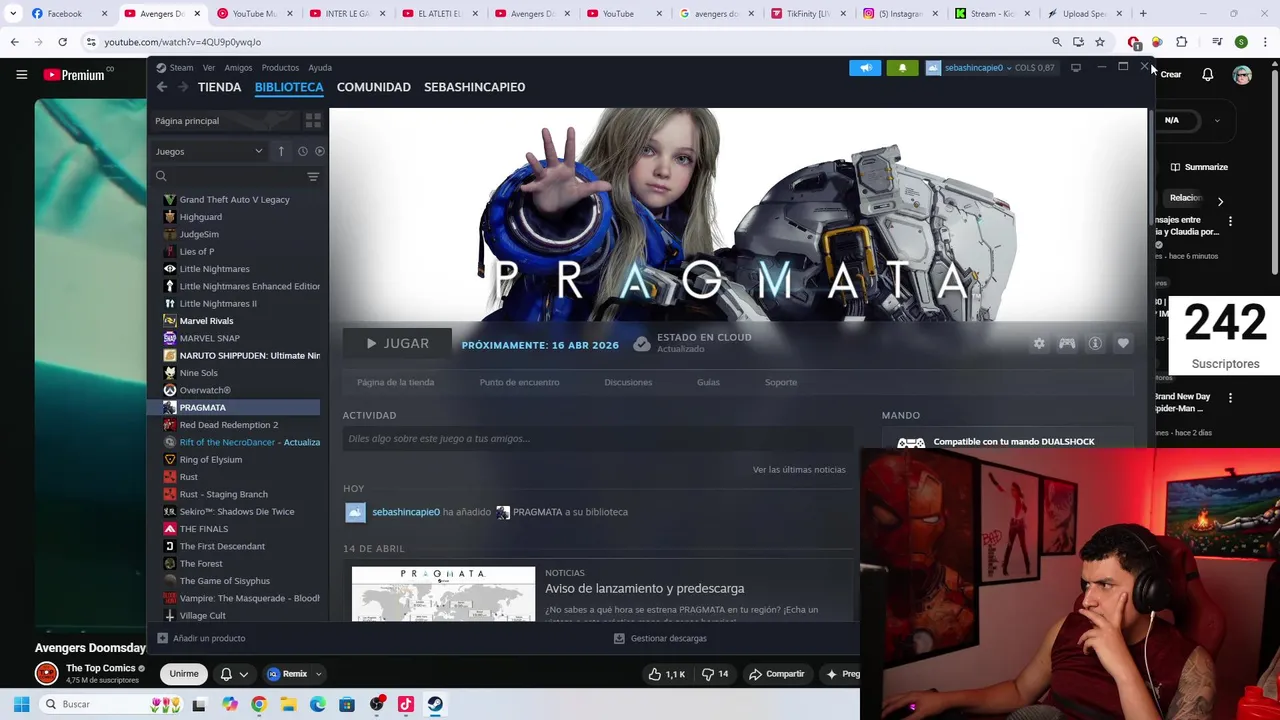Screen dimensions: 1280x720
Task: Open Steam green notifications bell
Action: (902, 68)
